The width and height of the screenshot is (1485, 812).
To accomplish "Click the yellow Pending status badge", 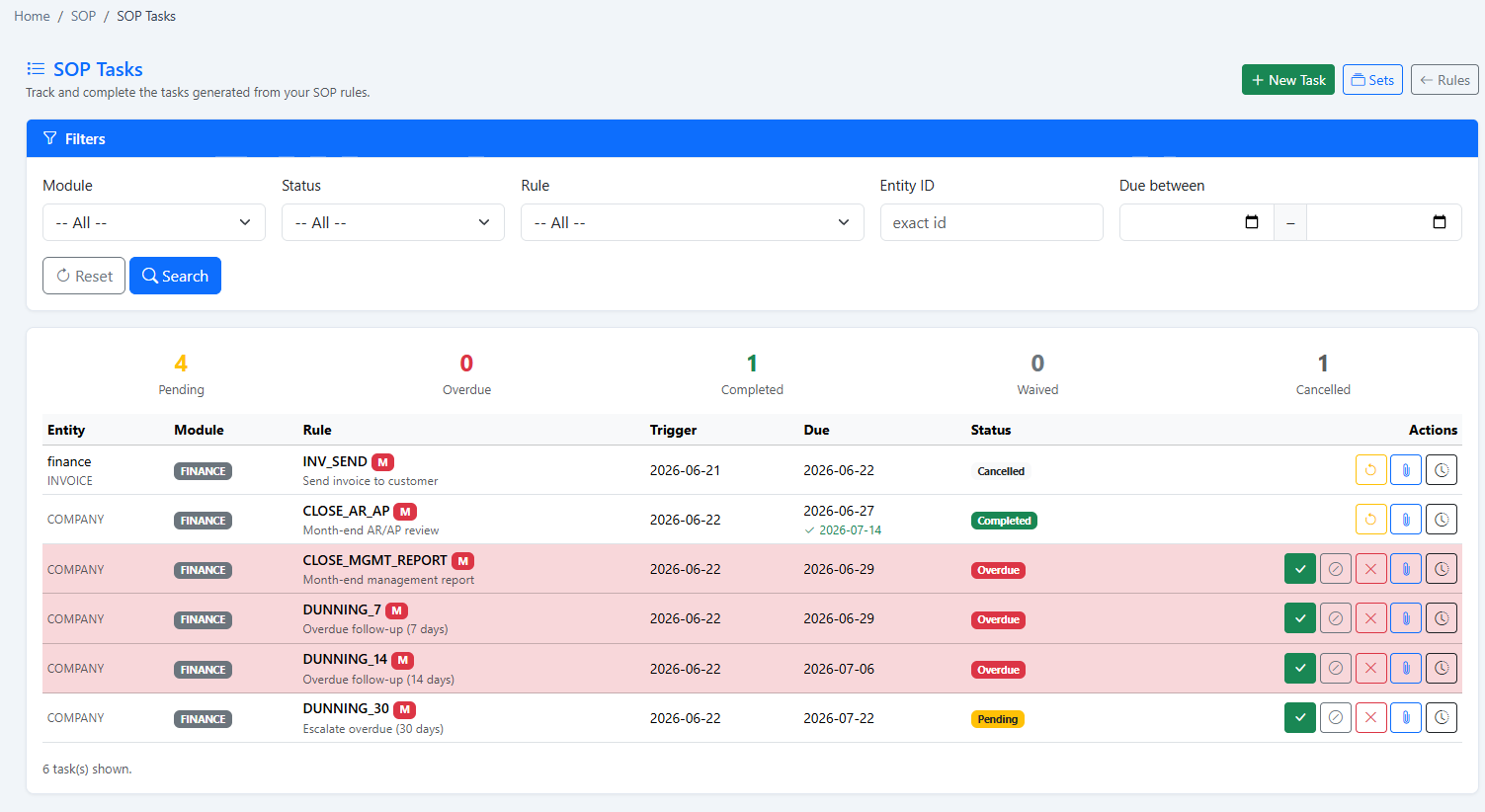I will [x=997, y=719].
